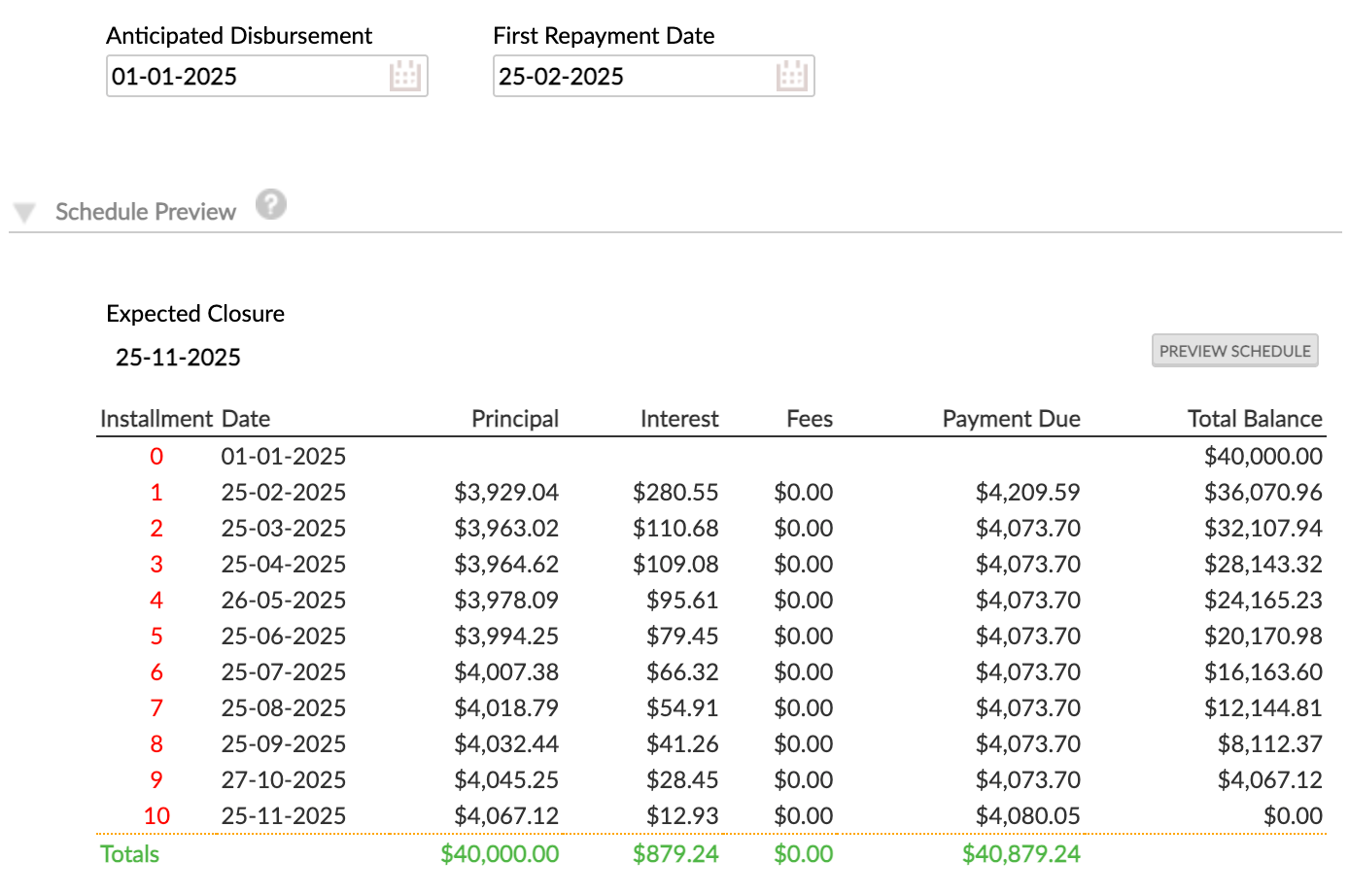Select the $4,209.59 payment due amount
The width and height of the screenshot is (1349, 896).
1027,493
